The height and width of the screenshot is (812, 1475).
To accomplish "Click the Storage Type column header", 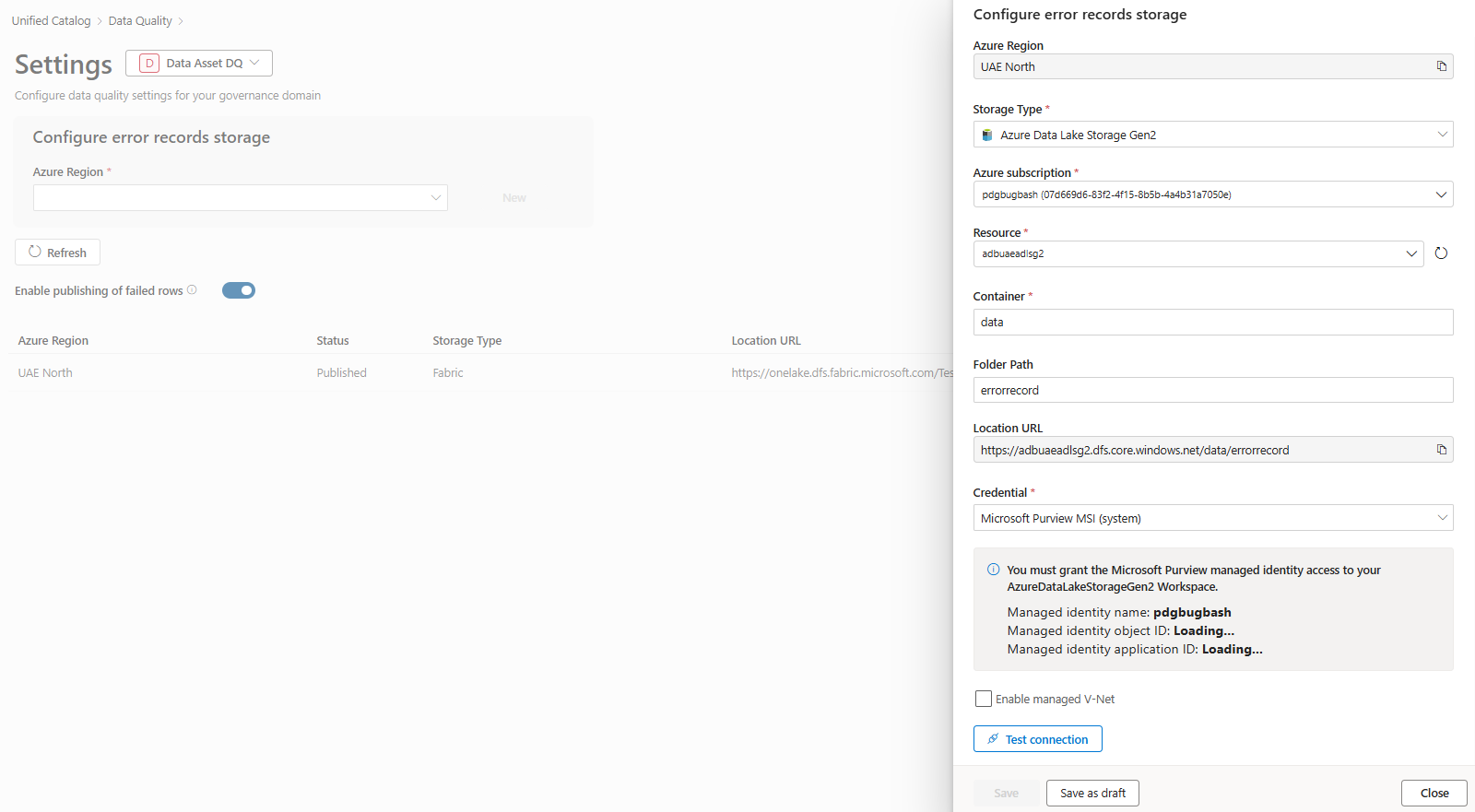I will coord(467,340).
